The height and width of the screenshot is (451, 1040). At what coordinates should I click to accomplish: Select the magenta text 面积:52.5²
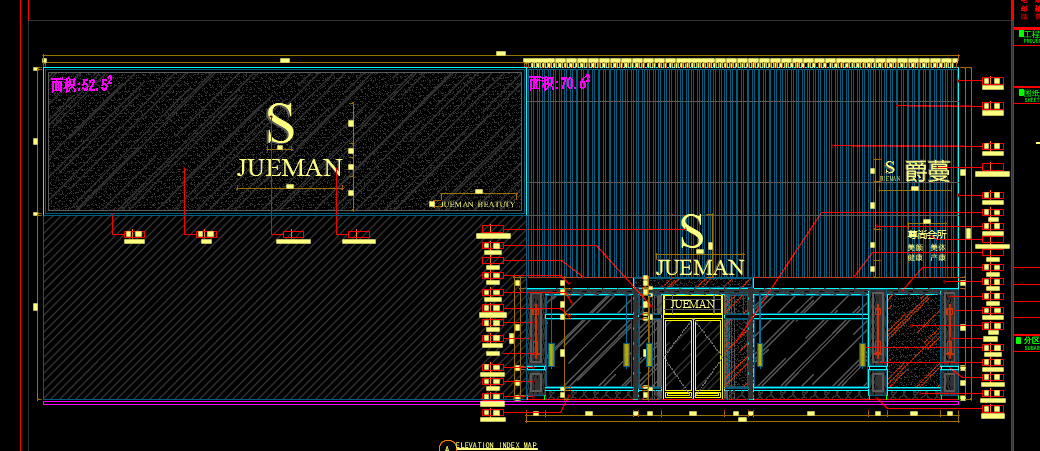(82, 84)
